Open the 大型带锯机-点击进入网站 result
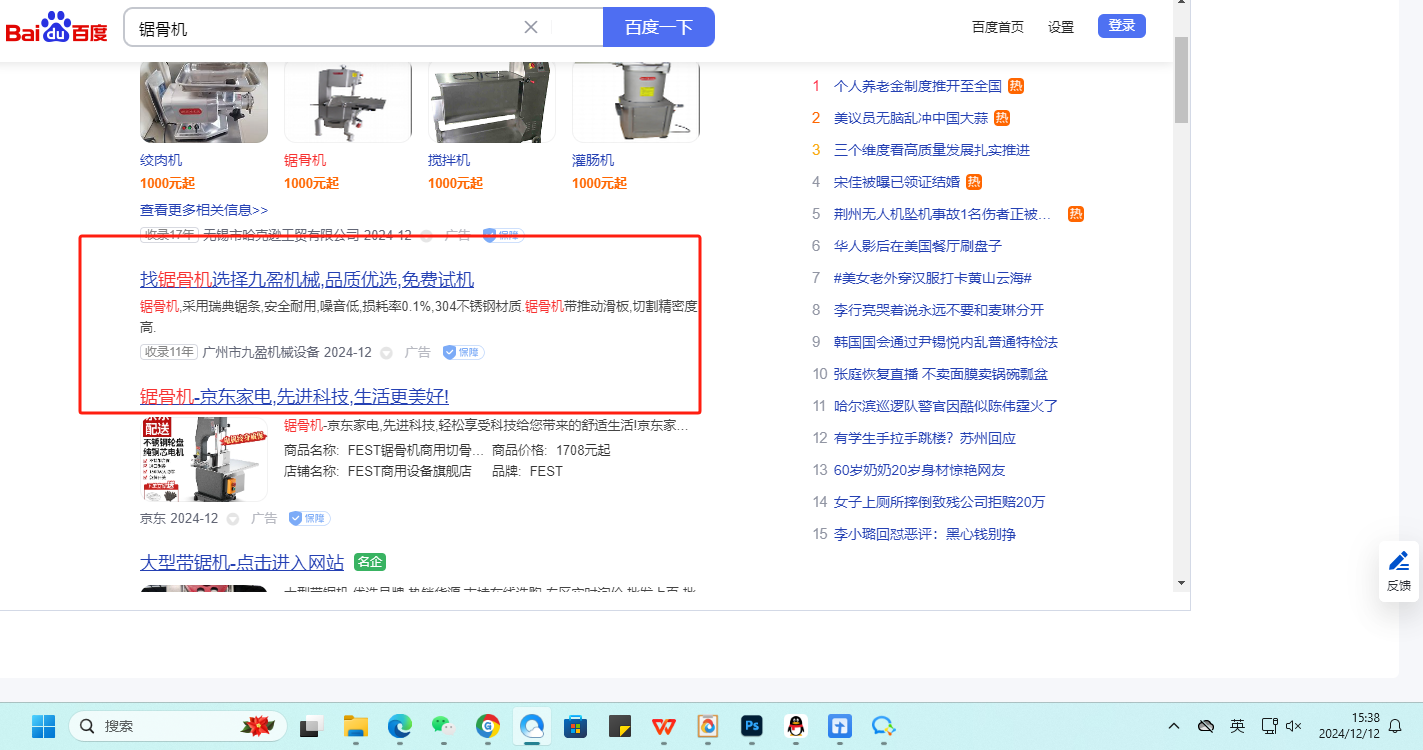Image resolution: width=1423 pixels, height=750 pixels. tap(242, 562)
